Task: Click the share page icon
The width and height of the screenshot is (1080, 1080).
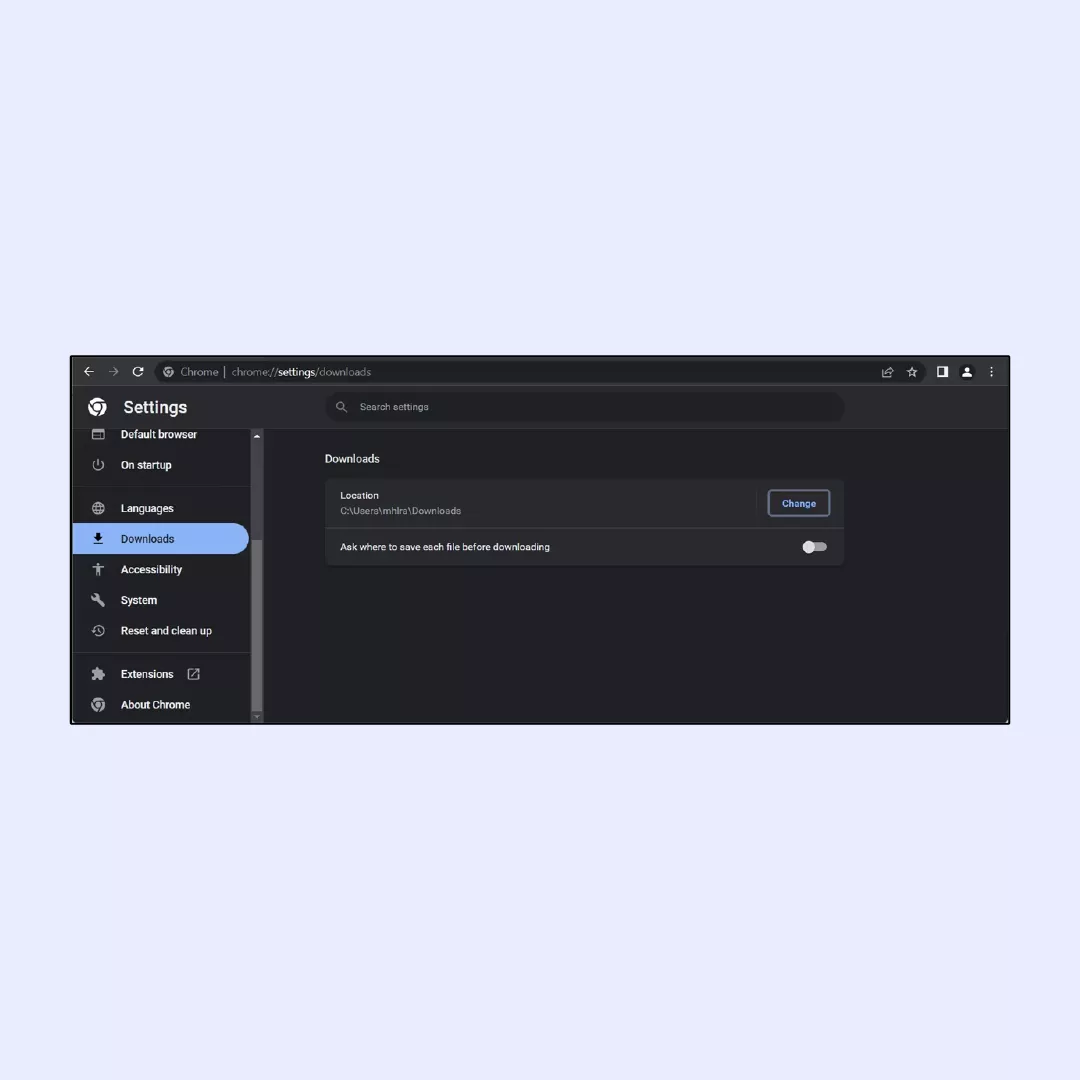Action: 887,372
